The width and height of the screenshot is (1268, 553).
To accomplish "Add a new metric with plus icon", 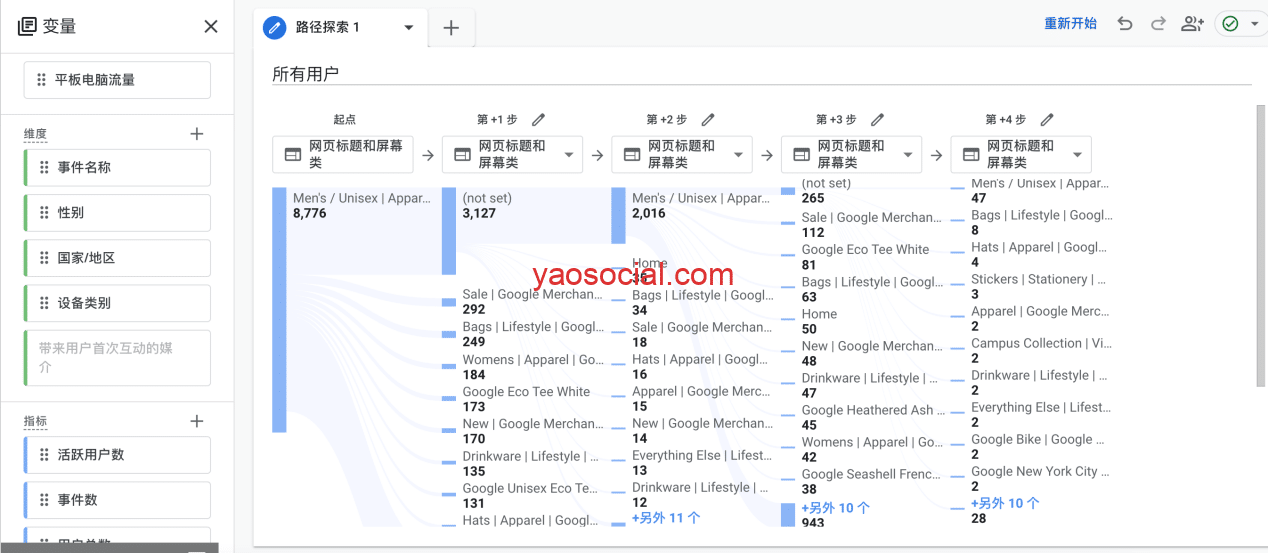I will (x=197, y=422).
